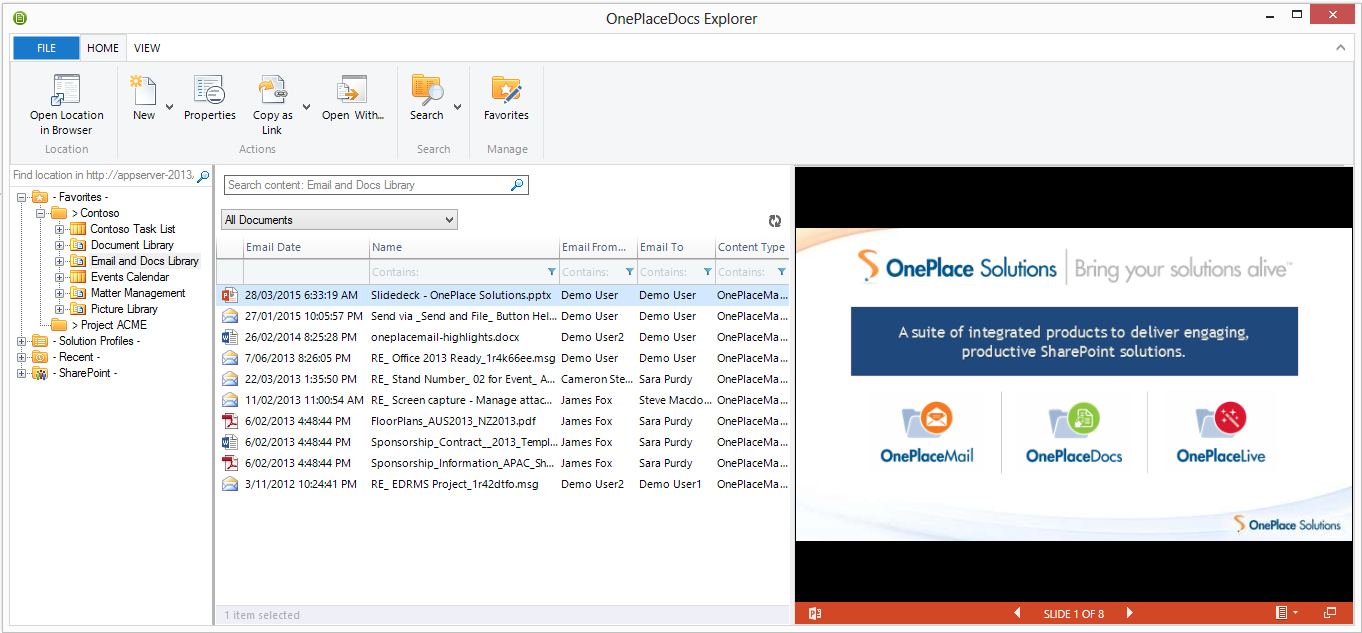Open the All Documents view dropdown

(449, 220)
